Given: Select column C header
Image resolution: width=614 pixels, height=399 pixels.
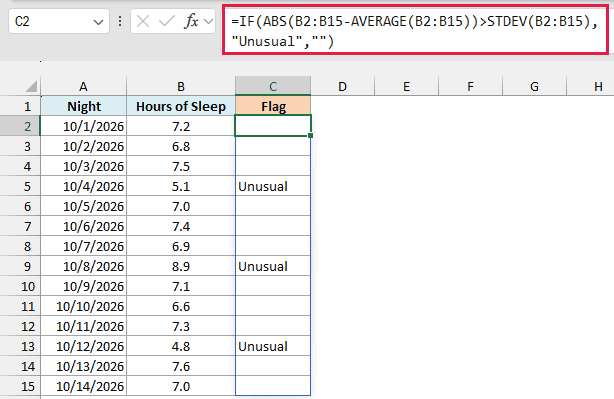Looking at the screenshot, I should pyautogui.click(x=273, y=86).
